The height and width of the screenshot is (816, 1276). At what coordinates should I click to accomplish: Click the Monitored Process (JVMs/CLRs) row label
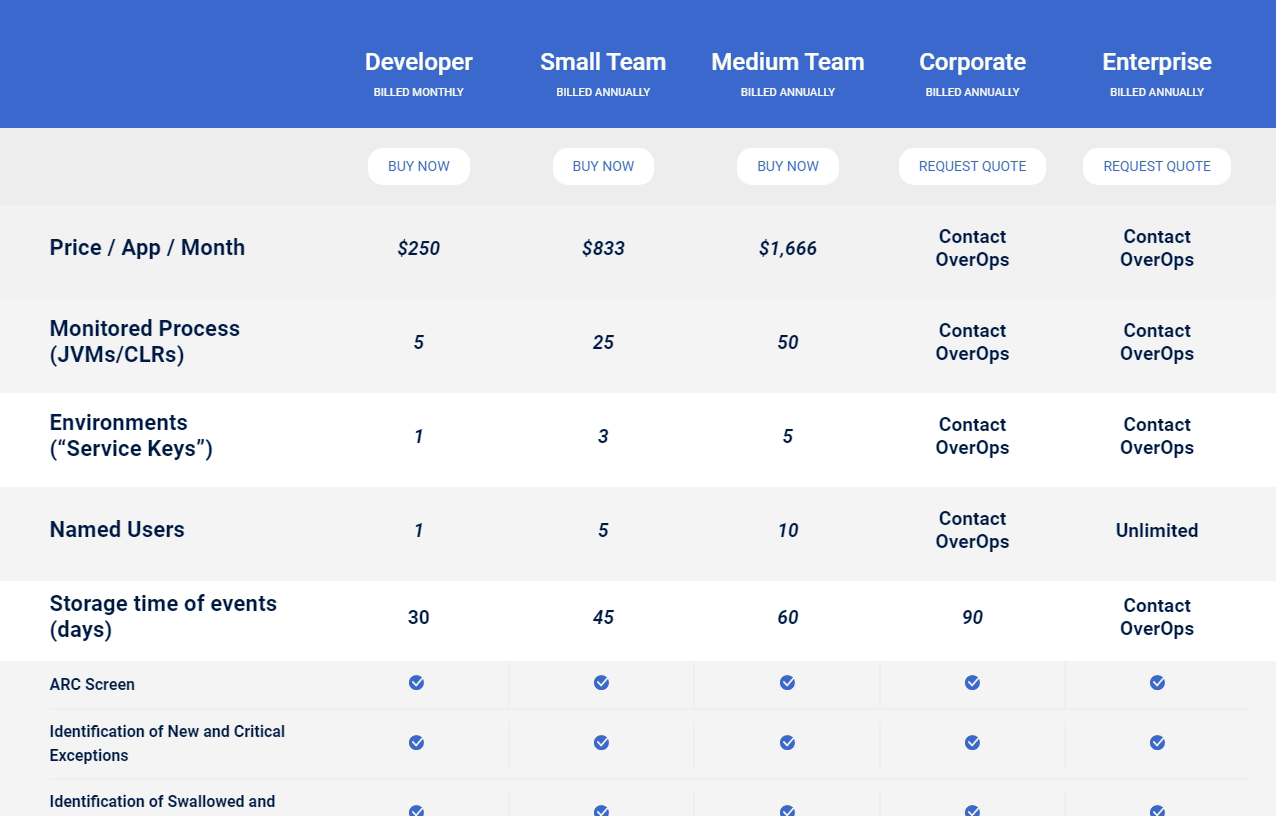[144, 341]
